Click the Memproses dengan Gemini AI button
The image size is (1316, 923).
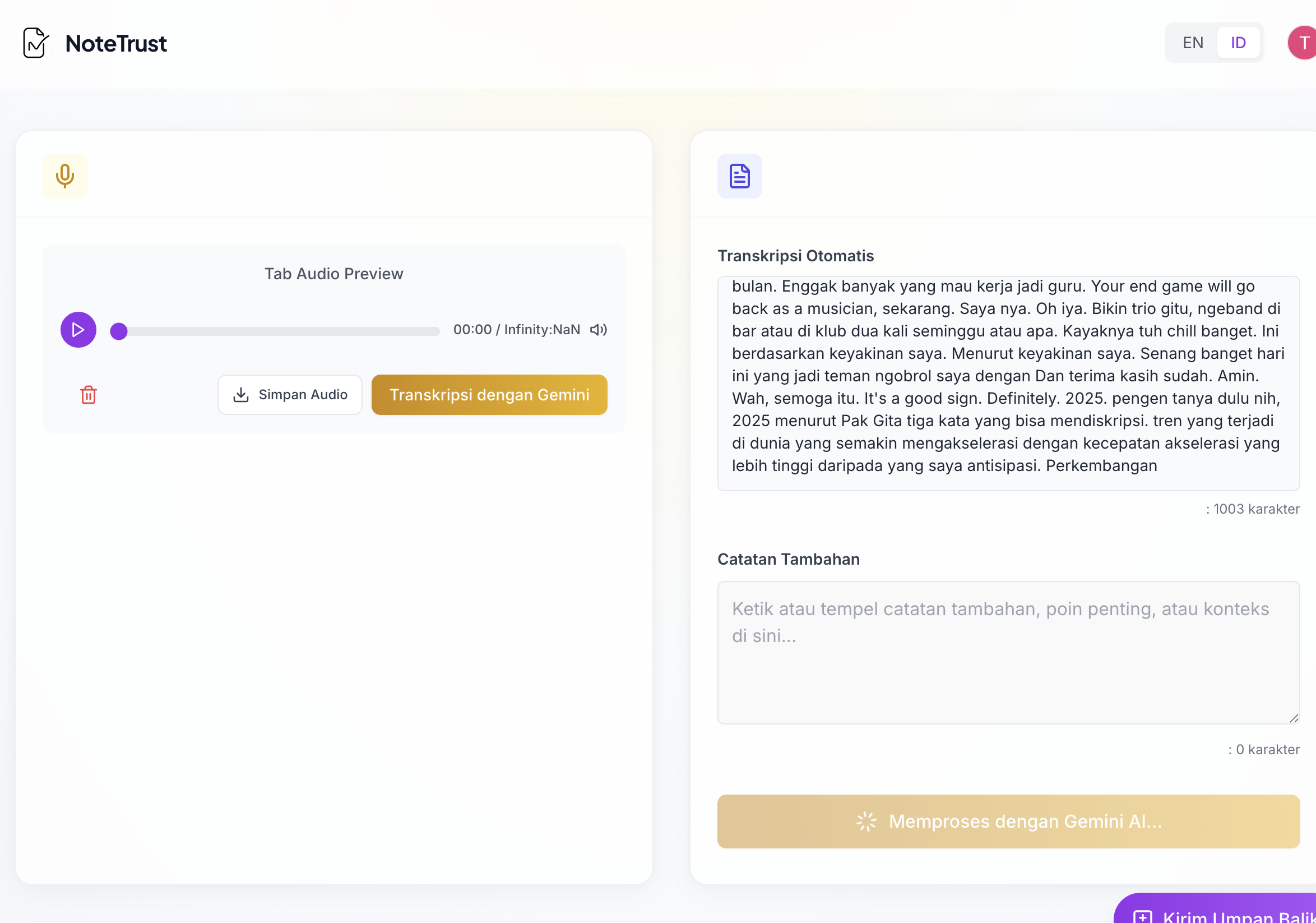(x=1008, y=821)
